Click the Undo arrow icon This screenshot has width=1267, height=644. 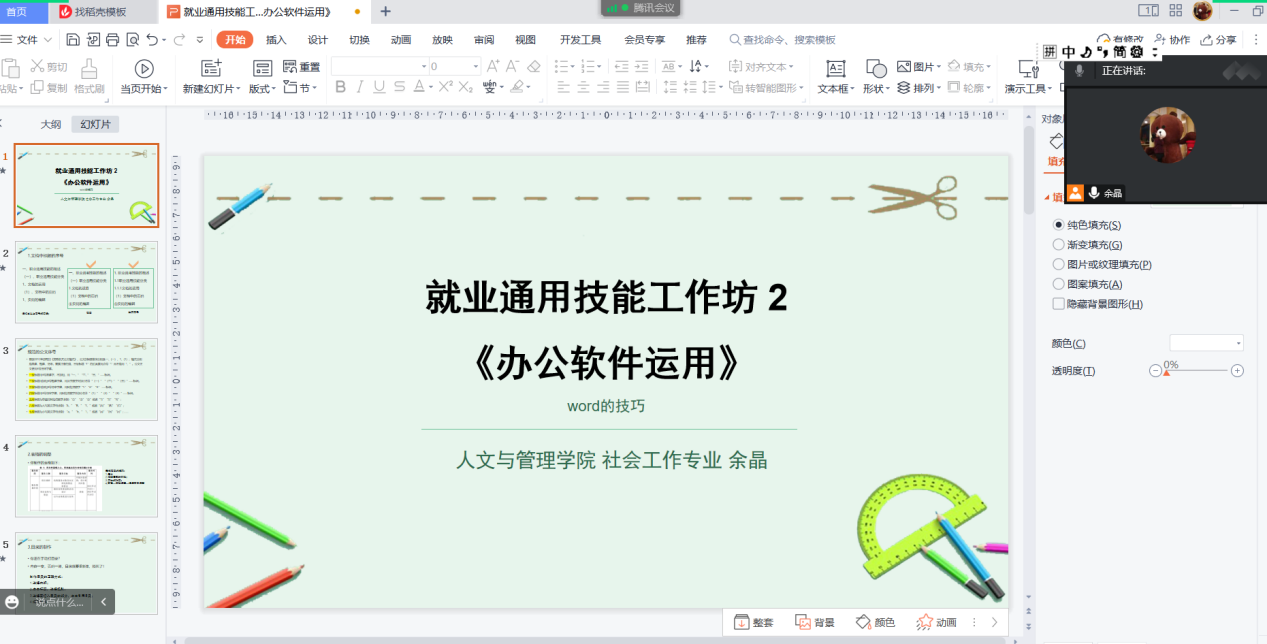152,40
